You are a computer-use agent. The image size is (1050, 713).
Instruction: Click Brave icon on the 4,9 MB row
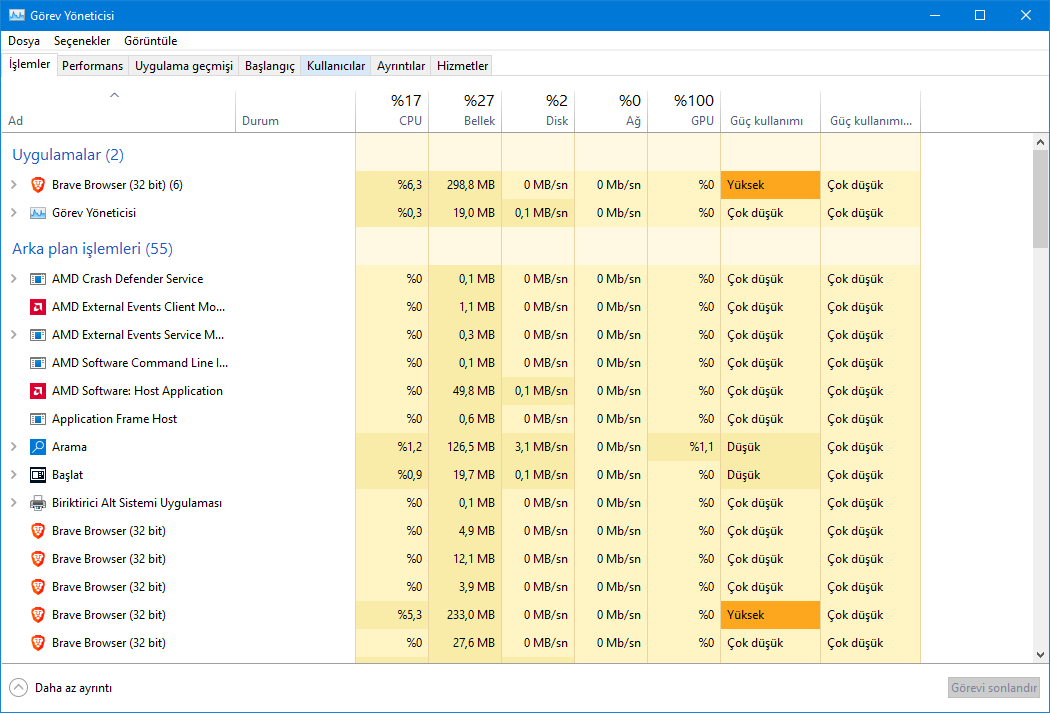pyautogui.click(x=38, y=531)
